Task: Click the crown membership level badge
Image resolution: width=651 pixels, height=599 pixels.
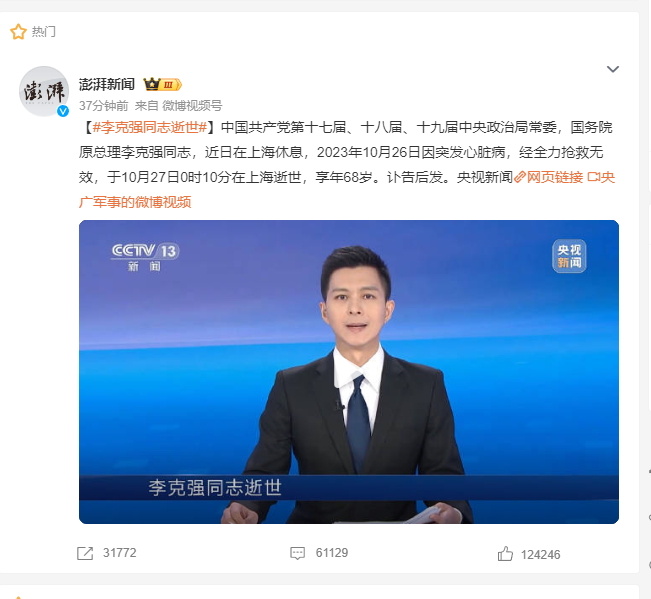Action: [163, 85]
